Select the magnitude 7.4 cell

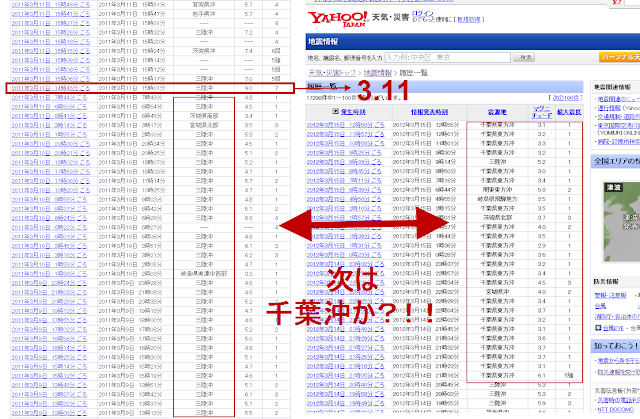point(248,51)
